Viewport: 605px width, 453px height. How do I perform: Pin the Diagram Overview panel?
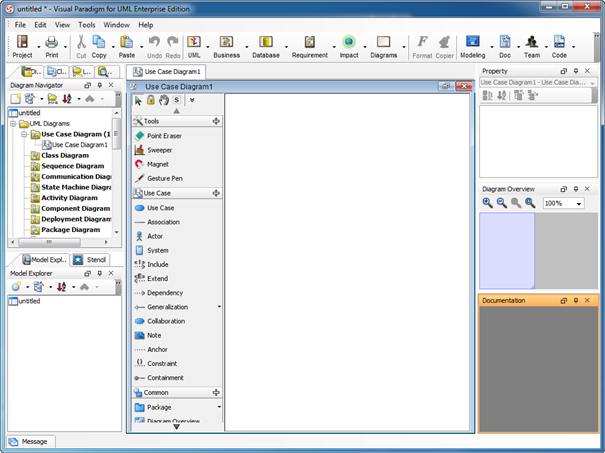coord(576,189)
